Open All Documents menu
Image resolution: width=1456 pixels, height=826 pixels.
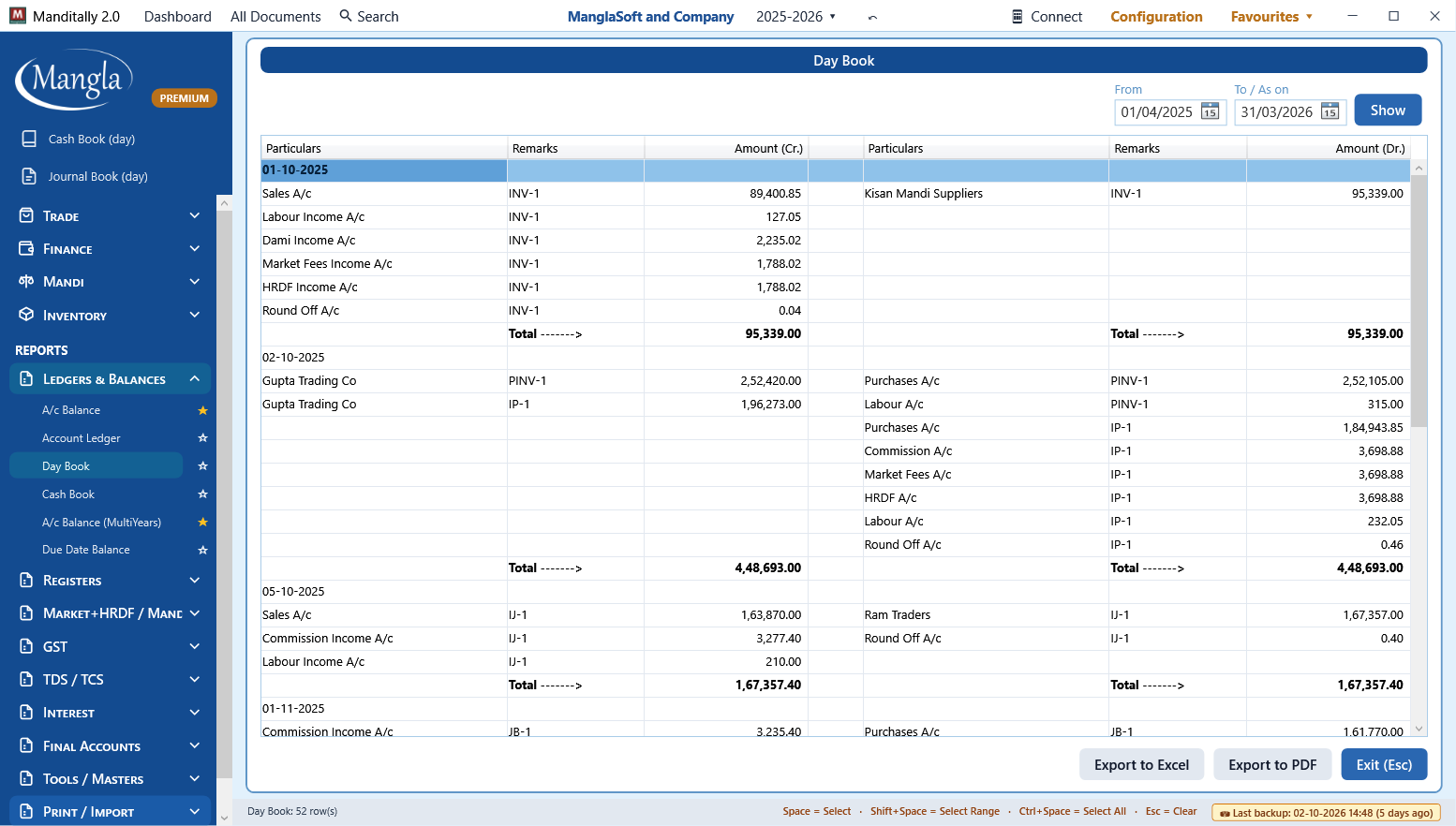pos(275,17)
